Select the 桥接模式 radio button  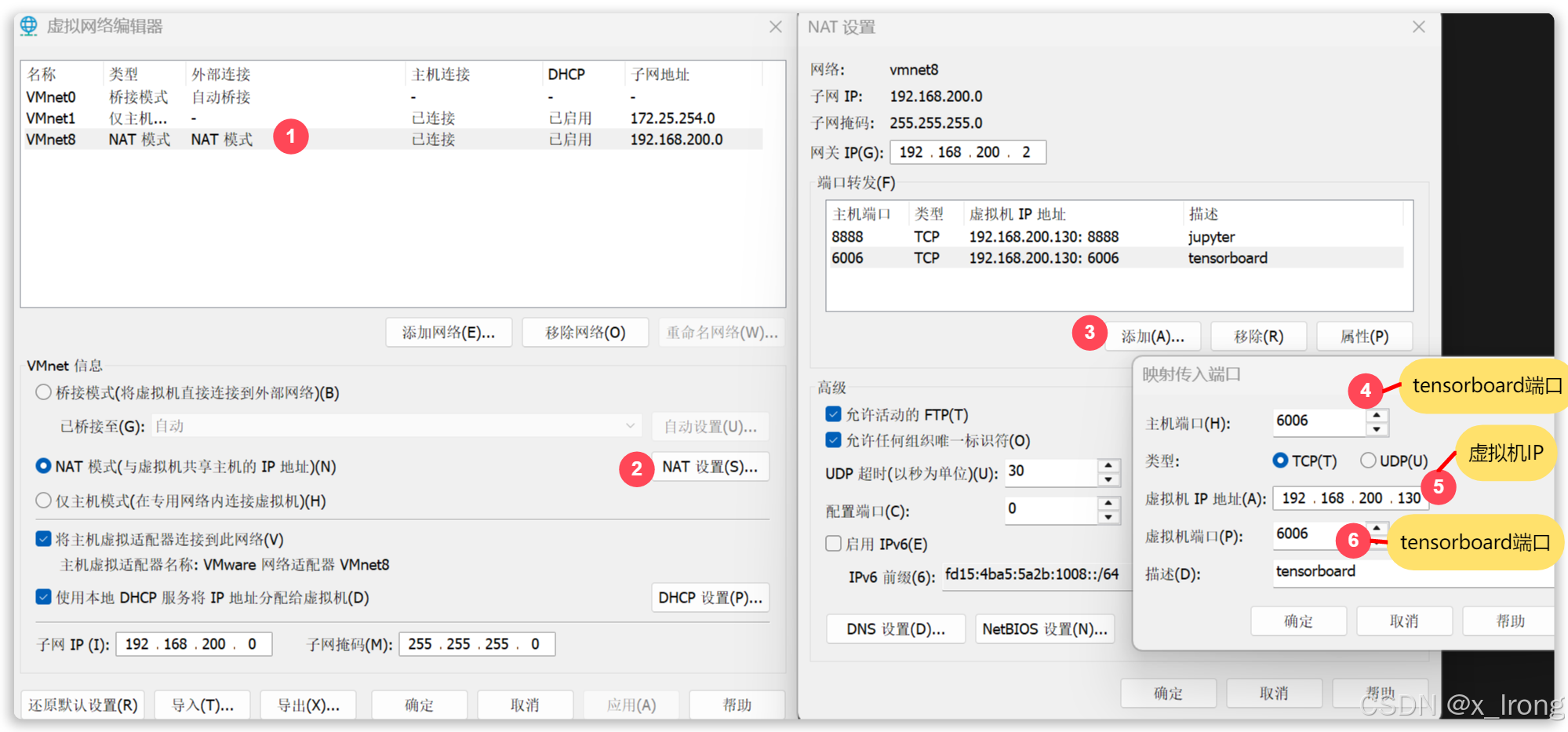tap(44, 392)
